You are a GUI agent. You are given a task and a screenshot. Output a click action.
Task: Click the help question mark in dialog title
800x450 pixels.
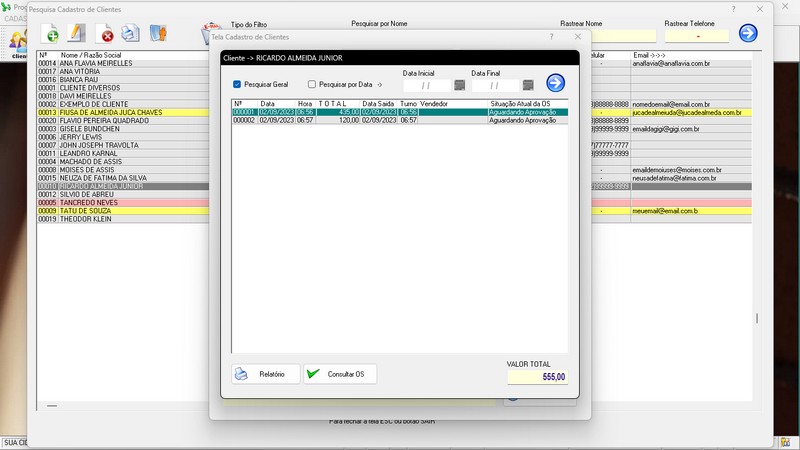tap(551, 36)
